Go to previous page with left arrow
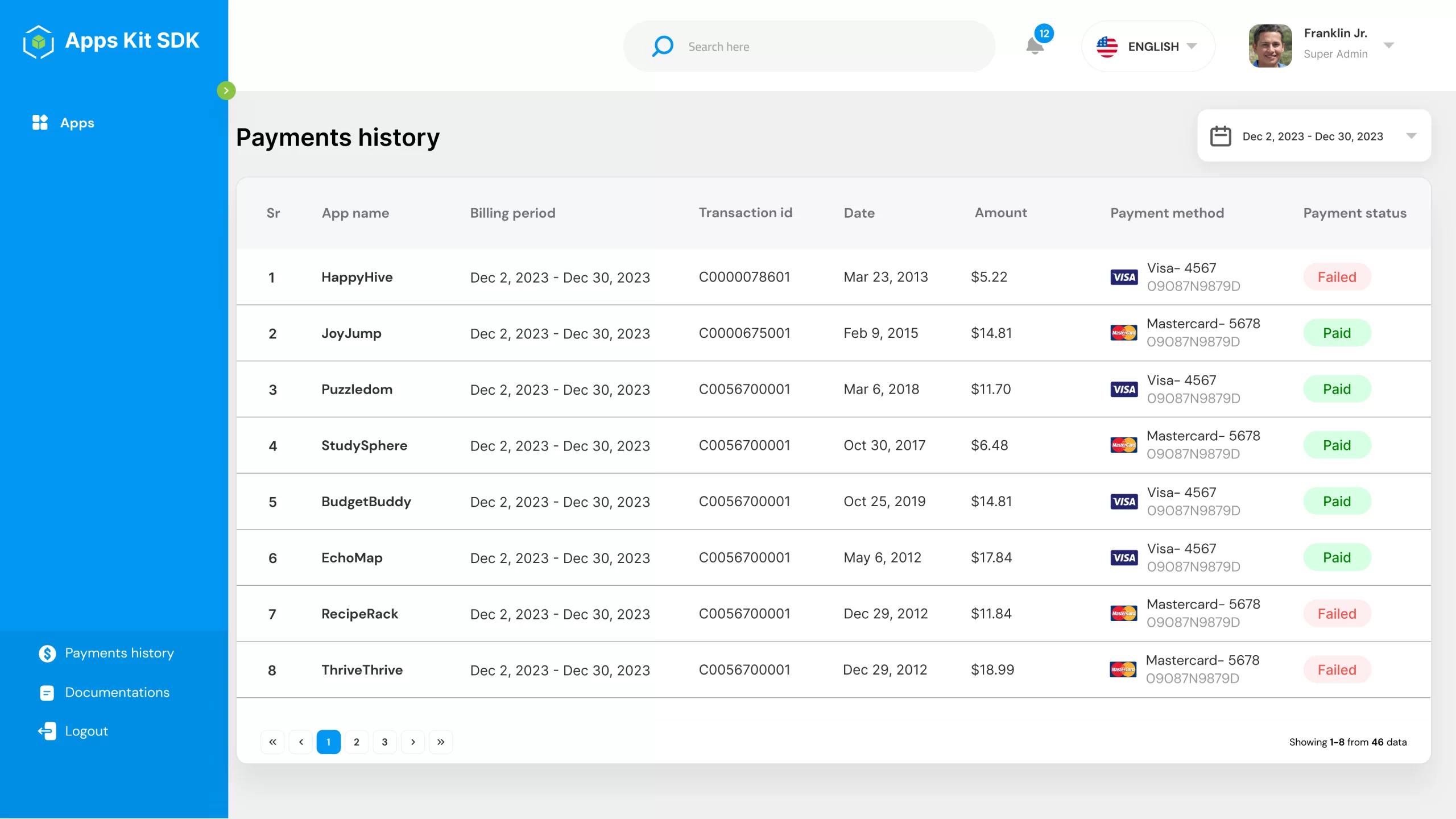 pos(301,742)
